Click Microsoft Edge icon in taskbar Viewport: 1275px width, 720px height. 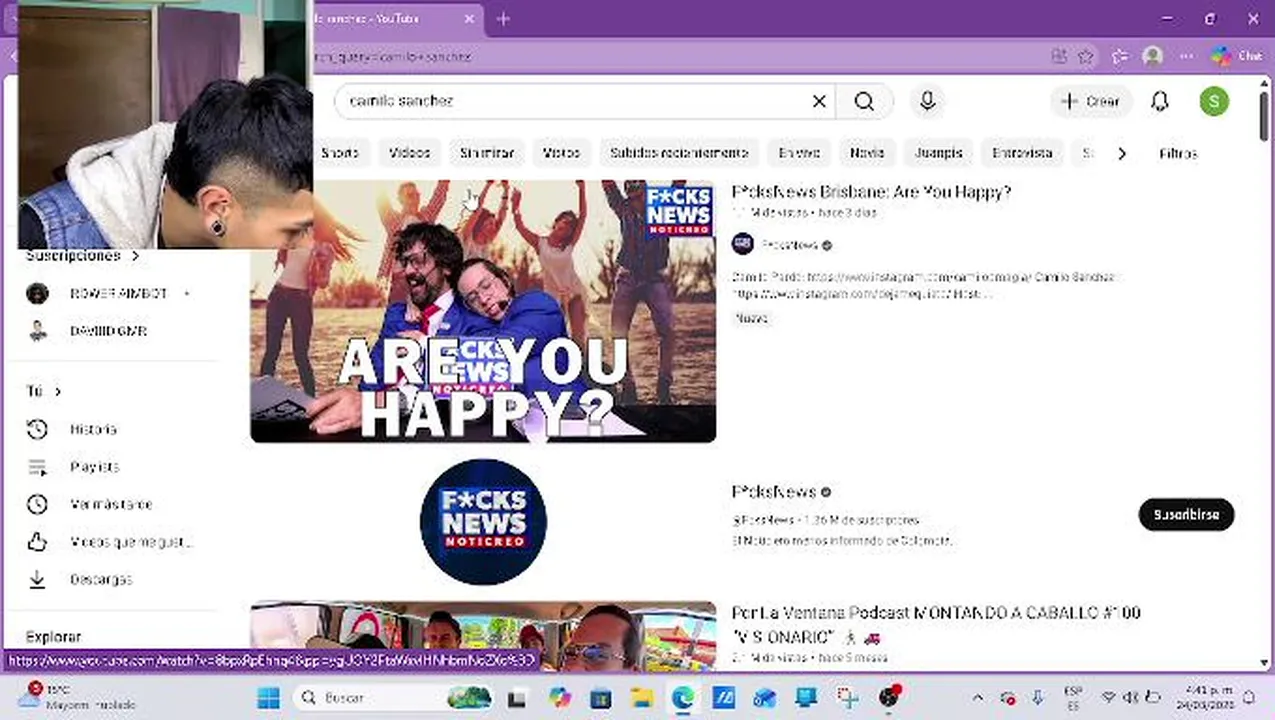tap(683, 698)
